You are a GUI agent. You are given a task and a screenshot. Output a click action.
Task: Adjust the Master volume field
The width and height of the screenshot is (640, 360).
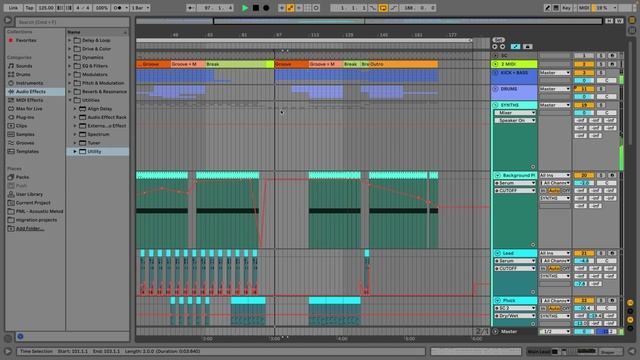[x=584, y=331]
